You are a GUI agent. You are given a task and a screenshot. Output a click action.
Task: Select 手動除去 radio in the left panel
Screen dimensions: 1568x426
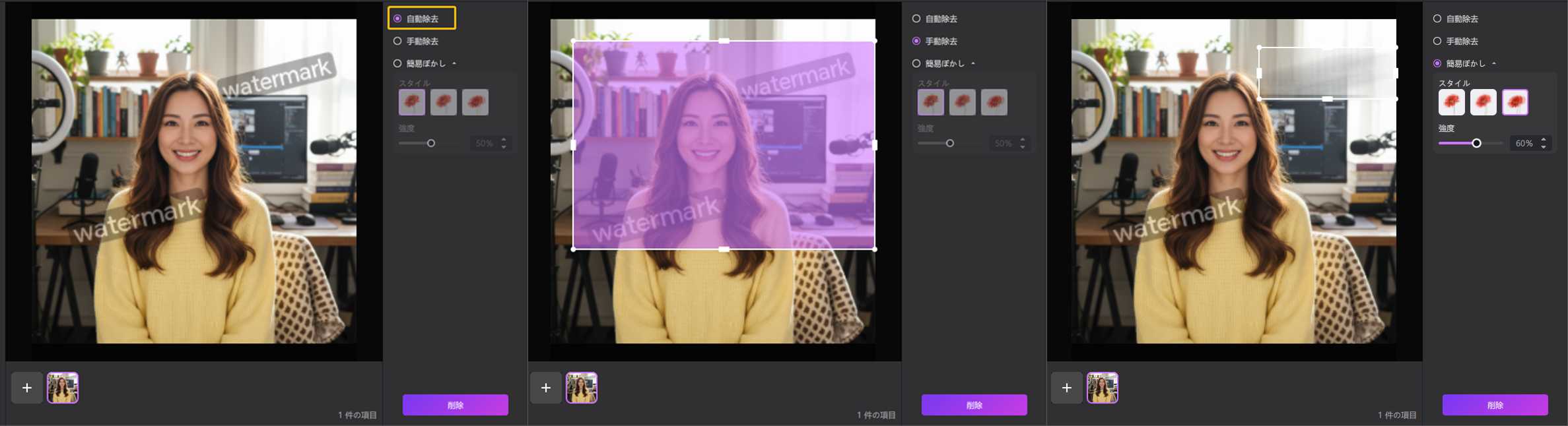coord(397,42)
